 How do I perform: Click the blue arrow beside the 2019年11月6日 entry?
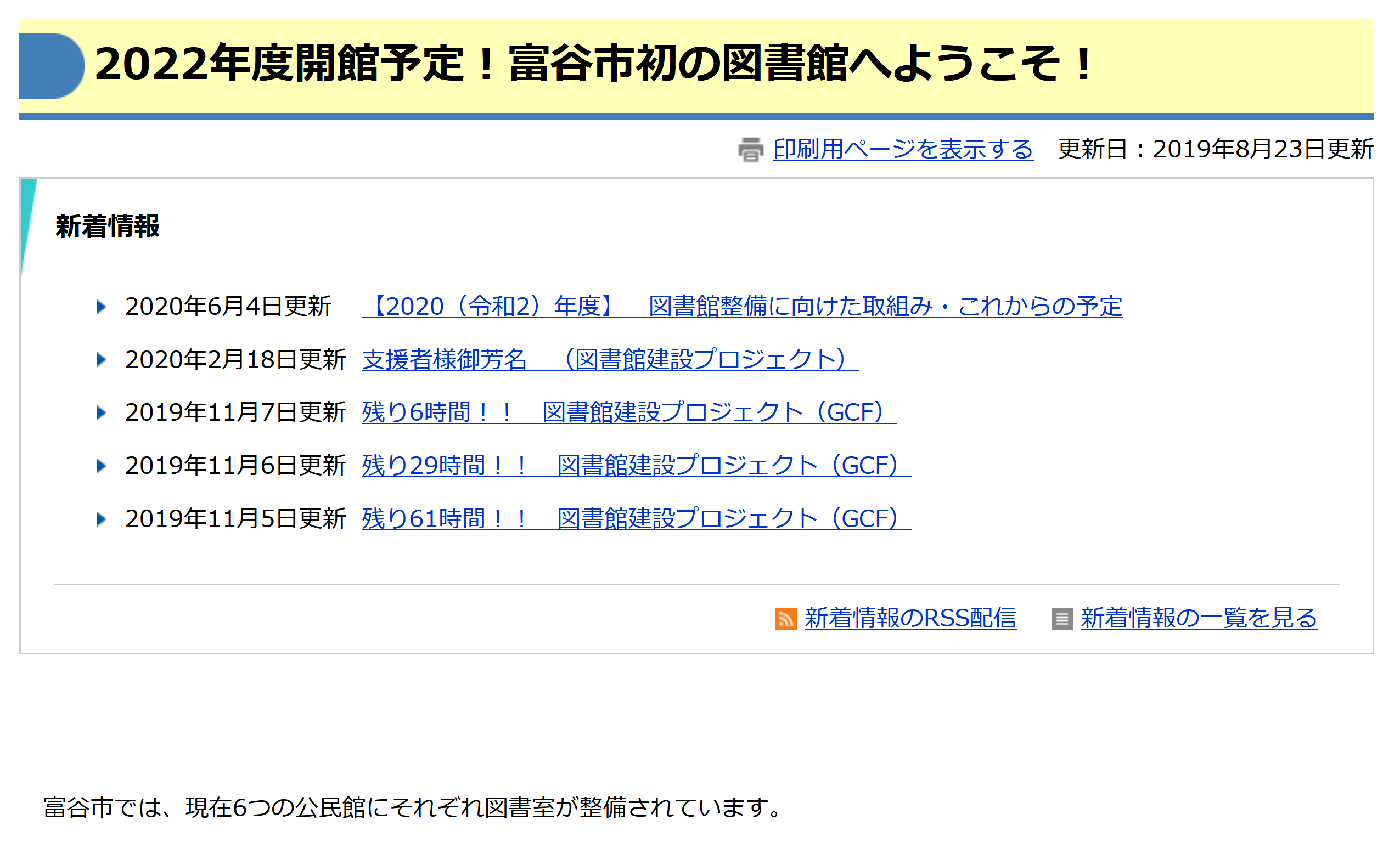(x=102, y=465)
